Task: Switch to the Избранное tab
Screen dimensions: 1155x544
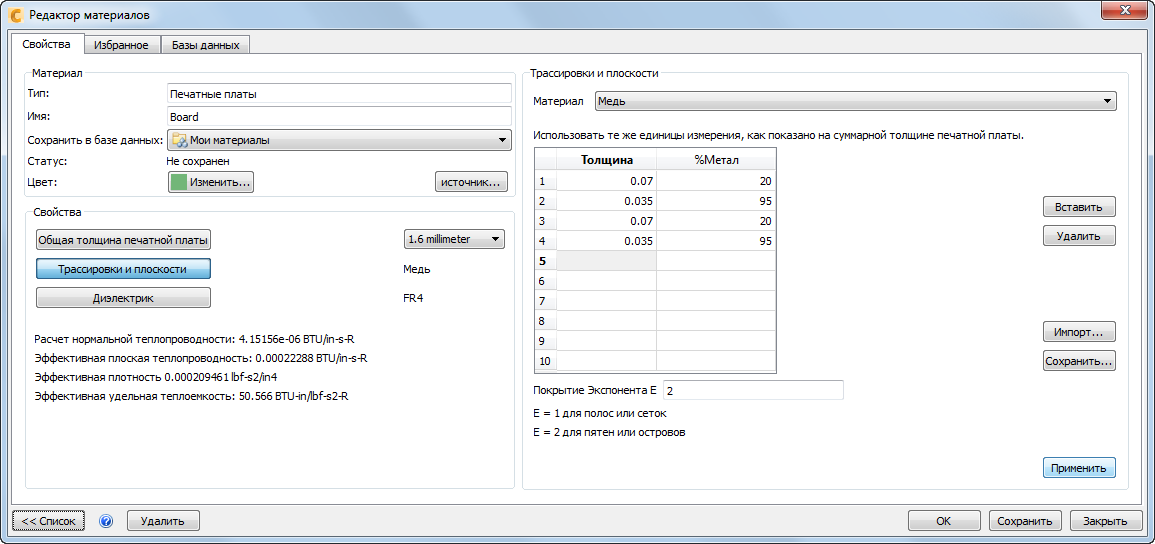Action: click(122, 45)
